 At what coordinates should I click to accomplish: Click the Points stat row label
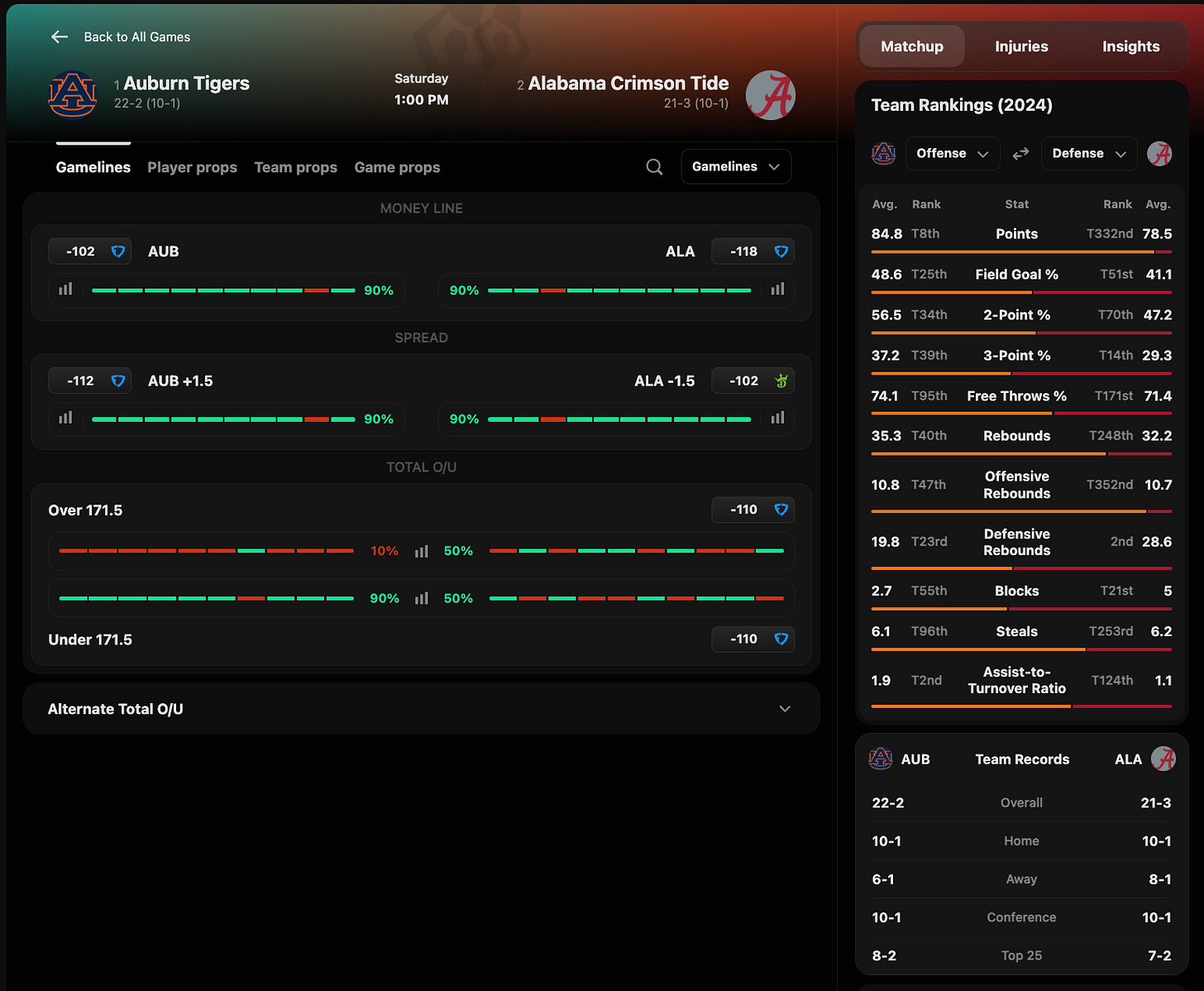coord(1016,234)
